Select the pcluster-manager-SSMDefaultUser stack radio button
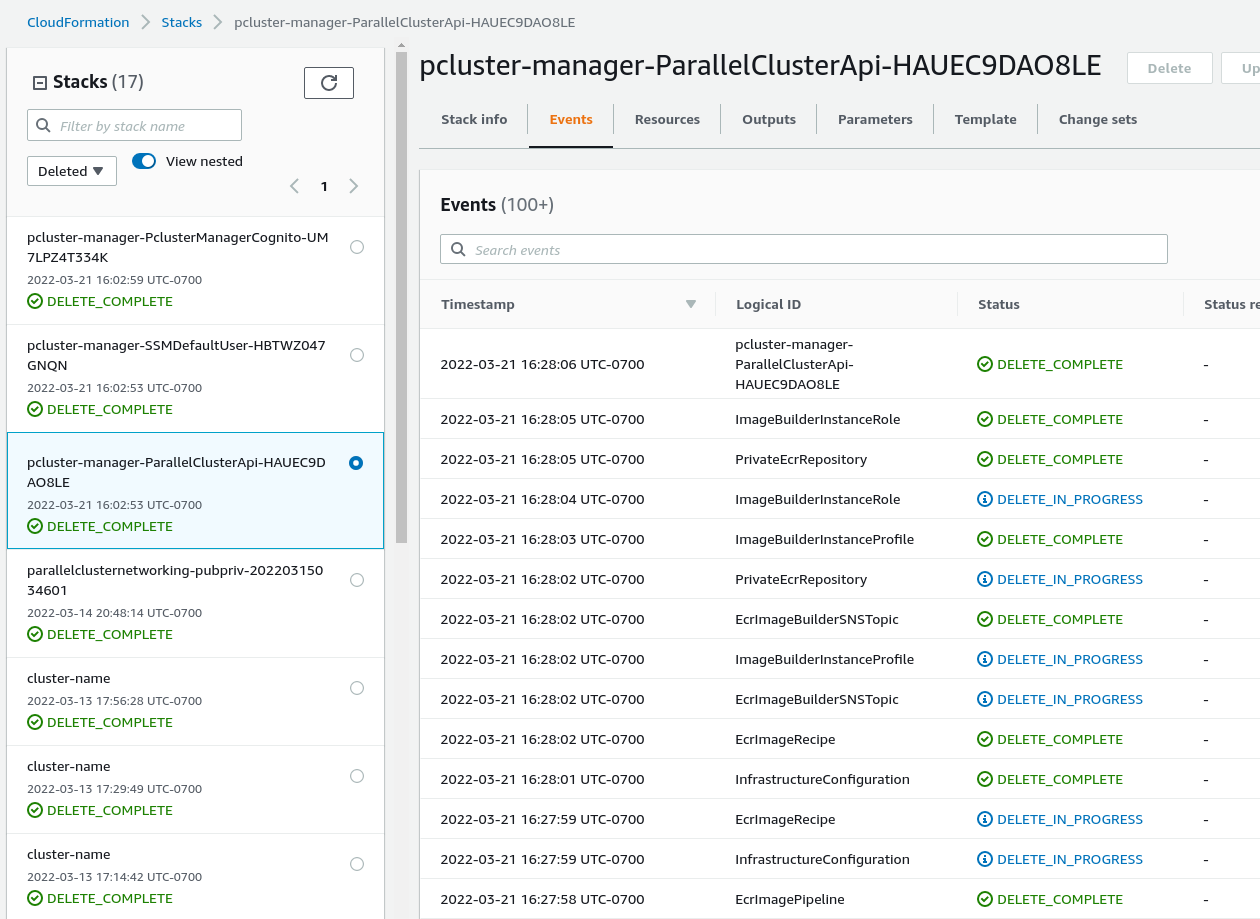The image size is (1260, 919). pyautogui.click(x=356, y=355)
